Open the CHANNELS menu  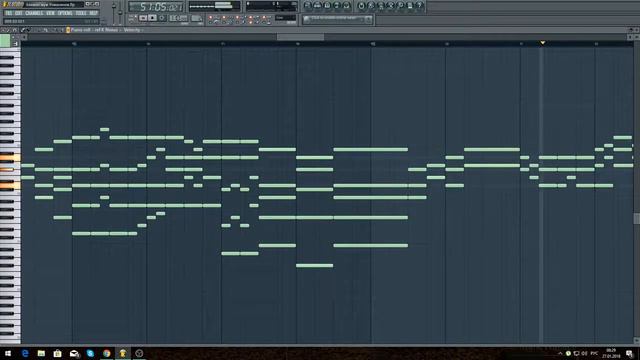click(34, 13)
